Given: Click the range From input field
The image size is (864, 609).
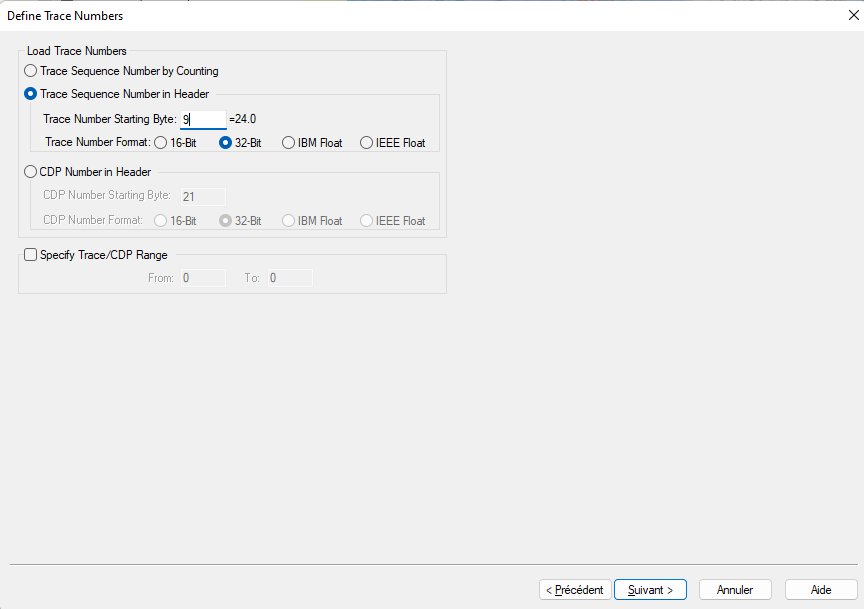Looking at the screenshot, I should [x=202, y=278].
